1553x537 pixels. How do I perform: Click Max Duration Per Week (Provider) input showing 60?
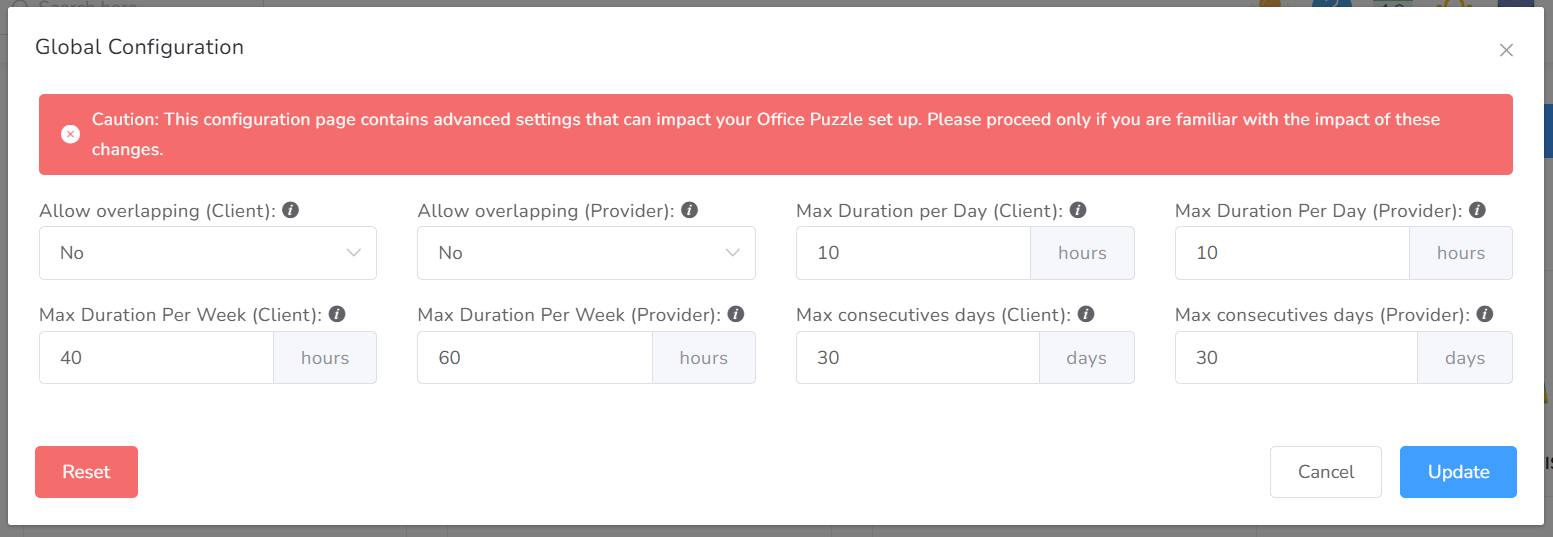[x=534, y=358]
